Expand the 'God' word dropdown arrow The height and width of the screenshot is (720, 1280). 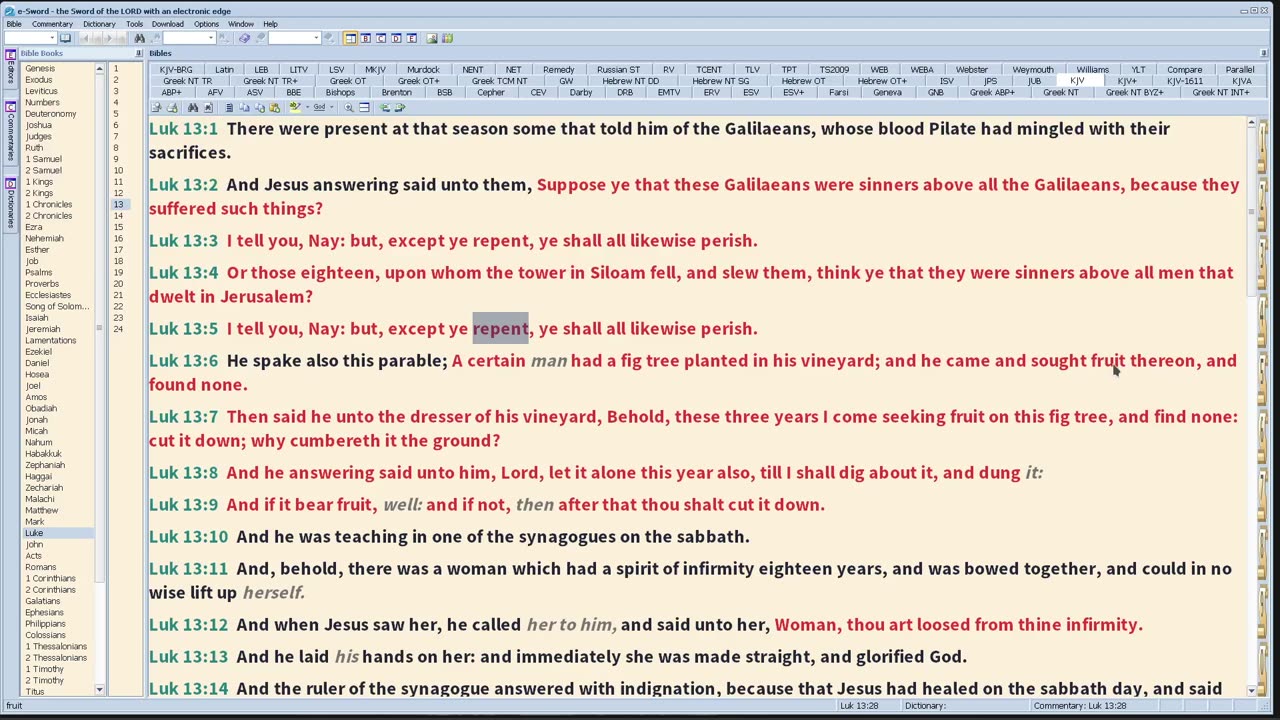click(x=332, y=107)
